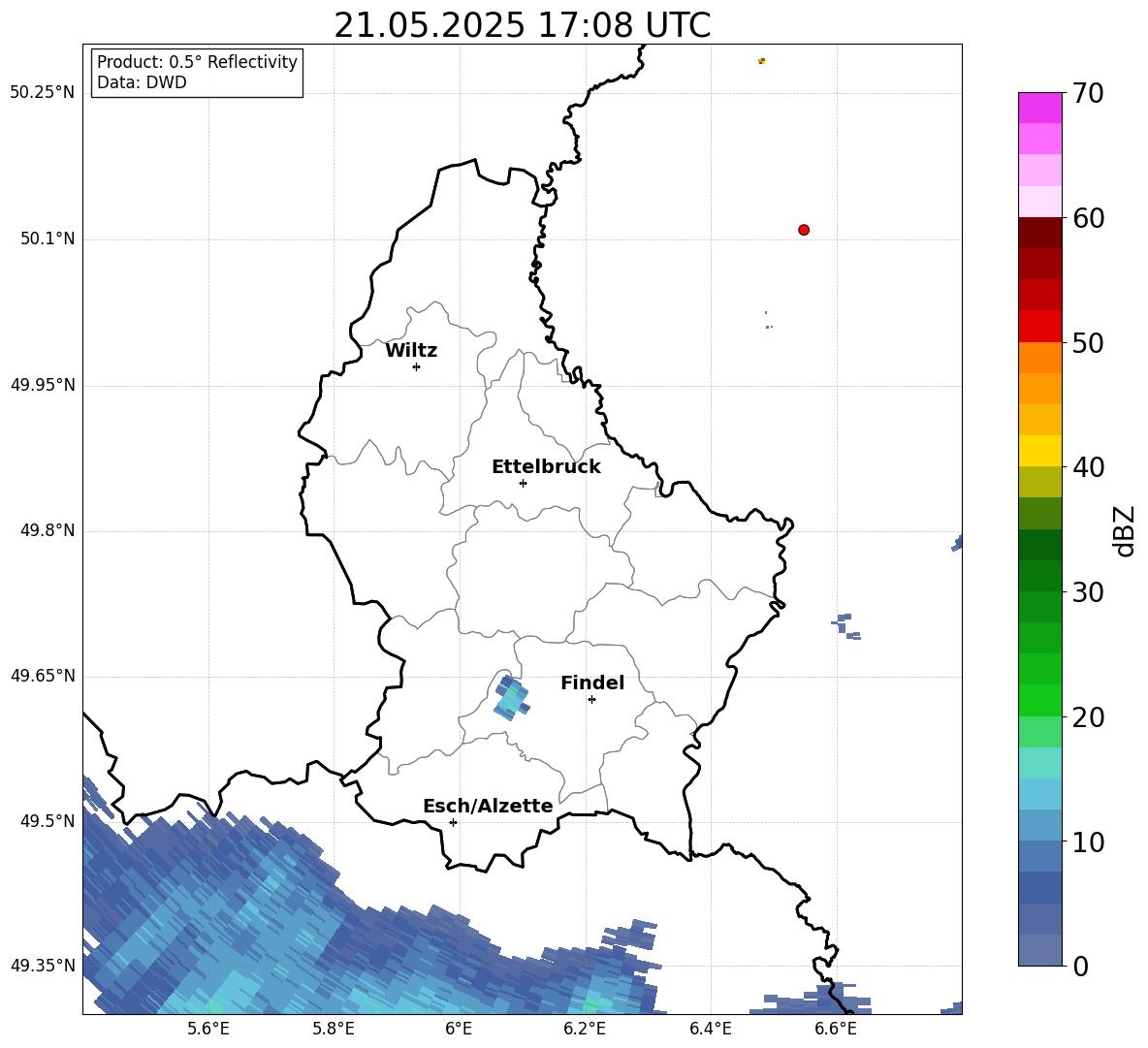The image size is (1148, 1048).
Task: Pick the magenta swatch at colorbar top
Action: point(1039,108)
